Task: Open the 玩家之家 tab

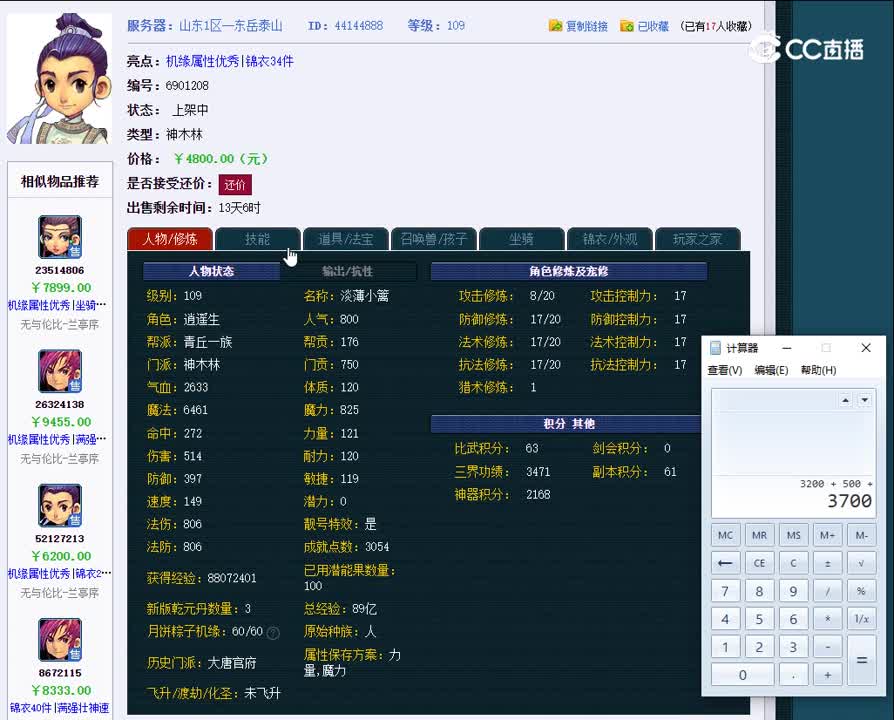Action: (697, 239)
